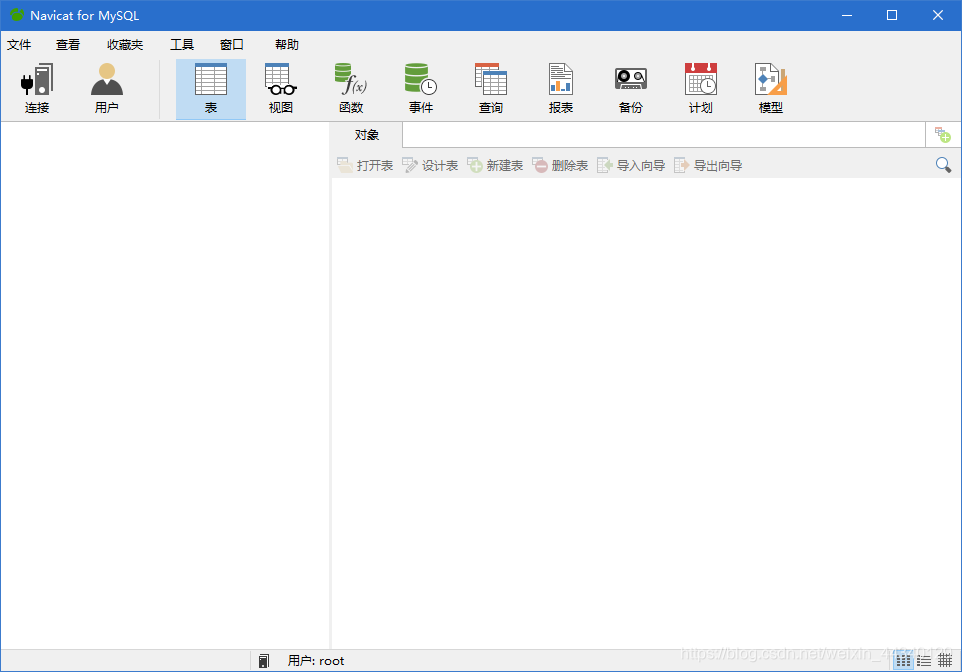962x672 pixels.
Task: Open the 窗口 (Window) menu
Action: [231, 45]
